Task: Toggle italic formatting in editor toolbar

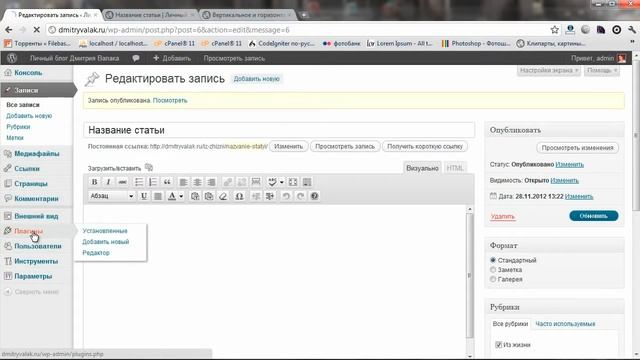Action: pos(108,182)
